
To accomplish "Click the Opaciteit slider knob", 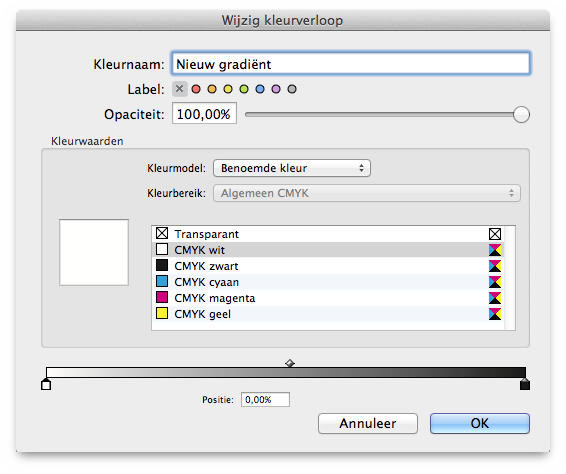I will (521, 115).
